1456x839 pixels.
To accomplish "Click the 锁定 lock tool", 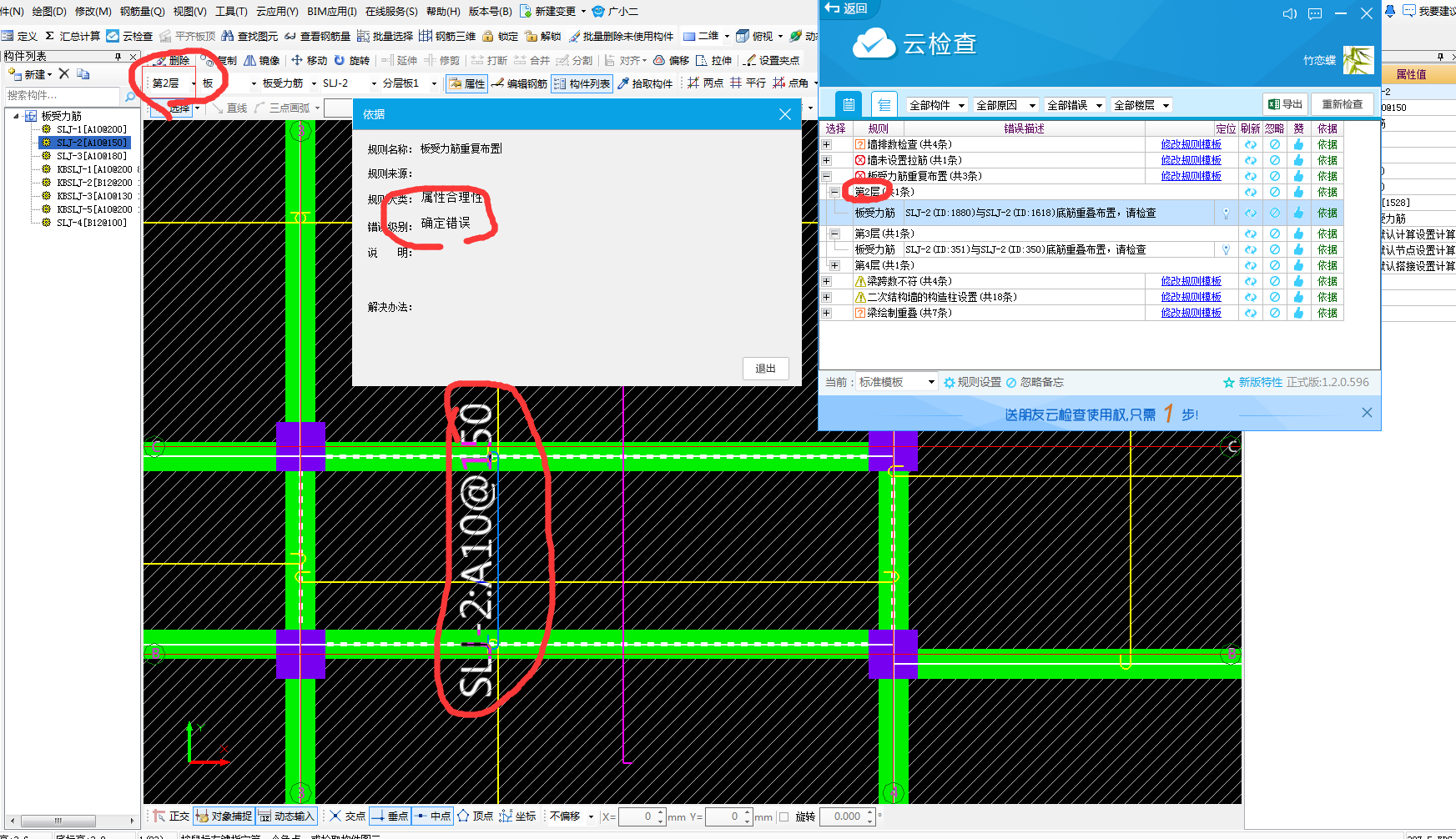I will pos(500,36).
